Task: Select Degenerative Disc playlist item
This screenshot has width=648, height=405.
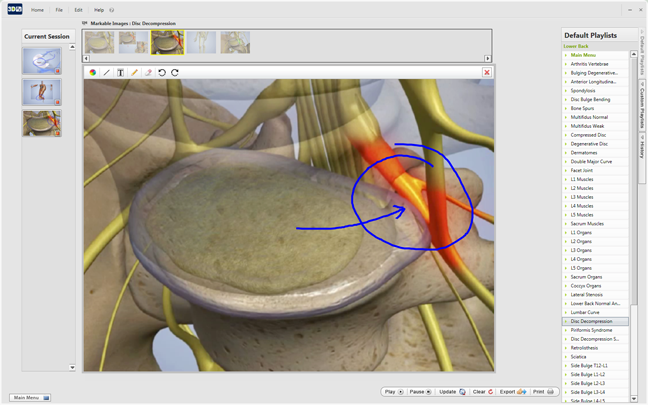Action: pos(596,144)
